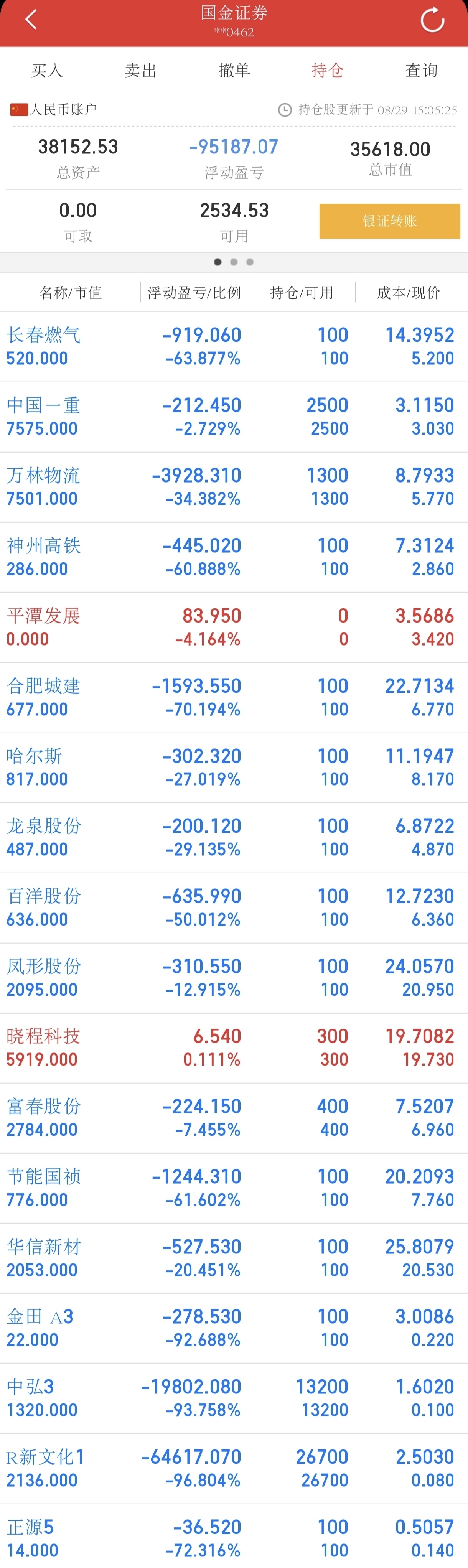The width and height of the screenshot is (468, 1568).
Task: Open the 买入 tab
Action: (47, 71)
